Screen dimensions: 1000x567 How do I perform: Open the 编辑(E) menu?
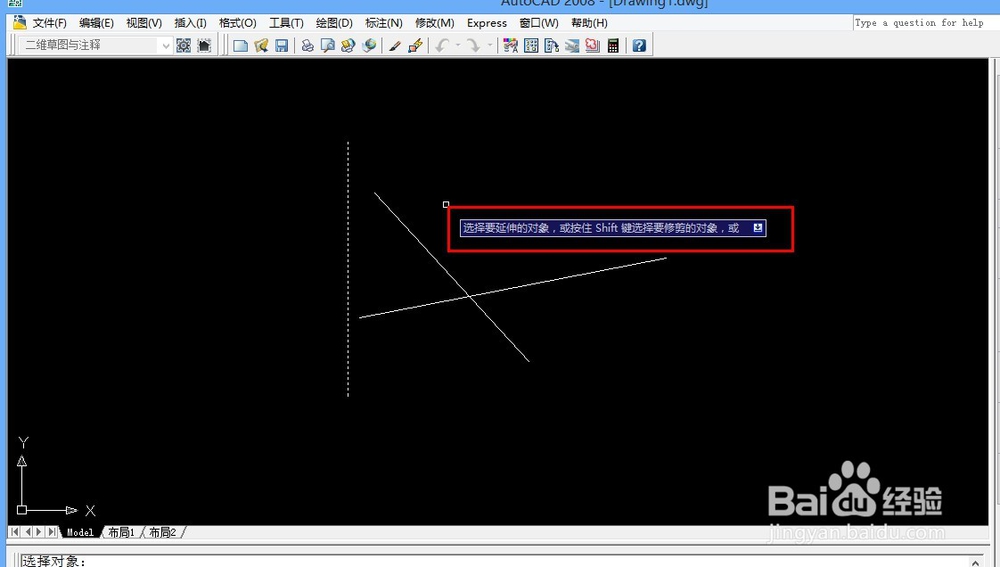click(x=96, y=23)
